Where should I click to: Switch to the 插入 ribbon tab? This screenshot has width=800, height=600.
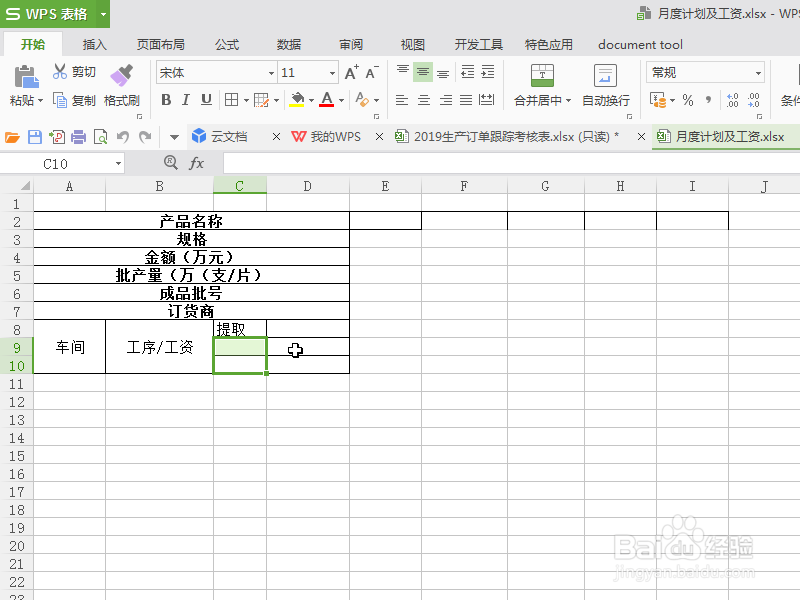point(94,44)
